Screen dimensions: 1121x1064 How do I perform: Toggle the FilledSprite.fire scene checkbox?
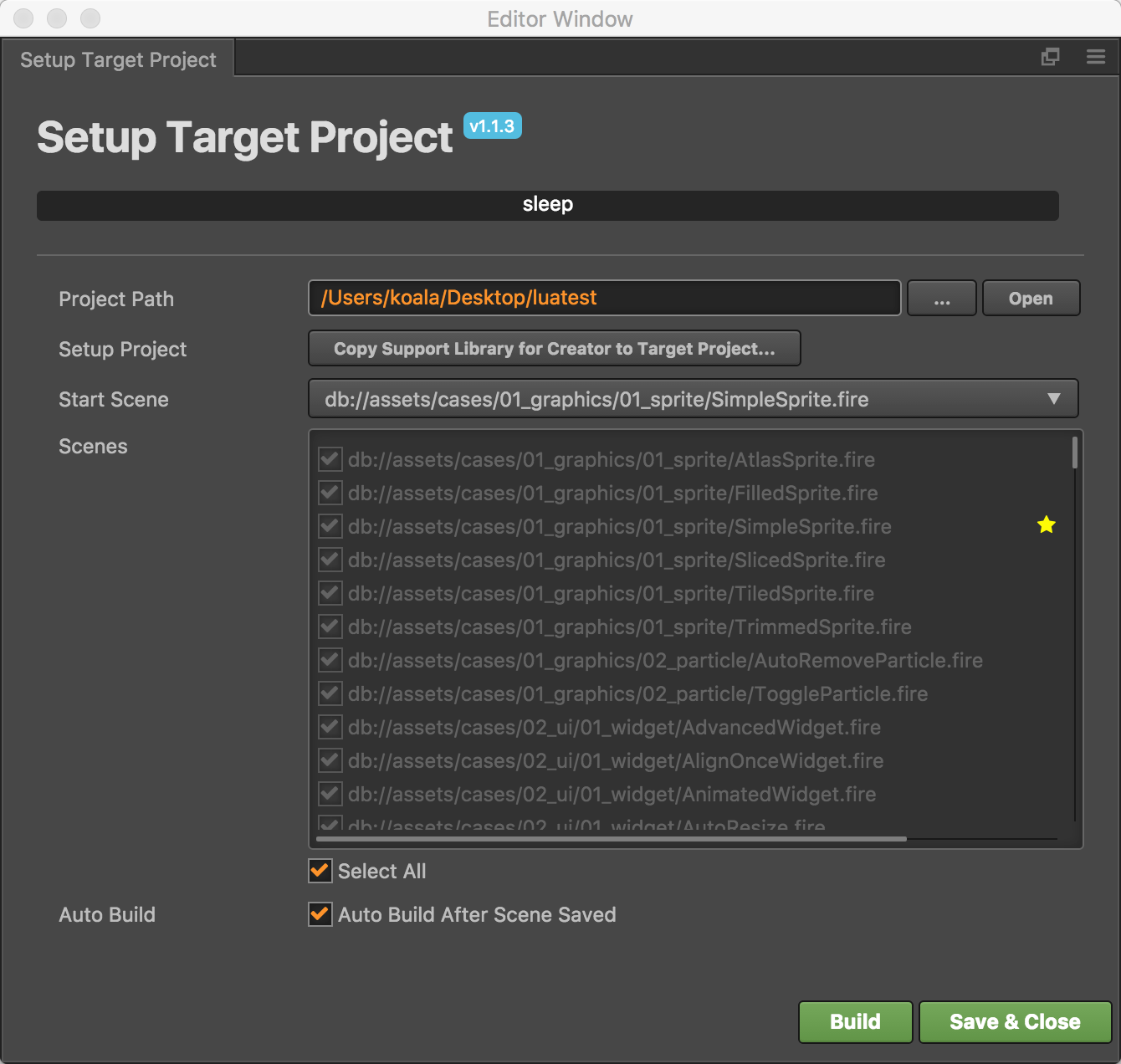click(x=330, y=493)
